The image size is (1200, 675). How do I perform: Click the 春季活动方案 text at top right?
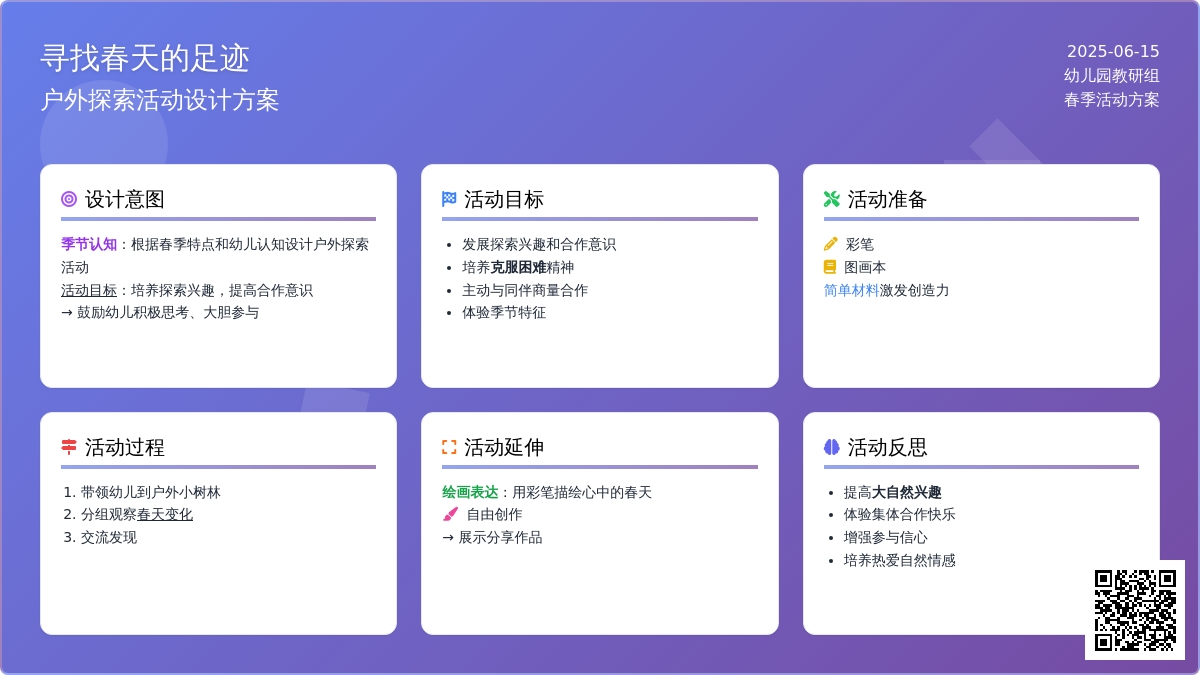tap(1112, 99)
